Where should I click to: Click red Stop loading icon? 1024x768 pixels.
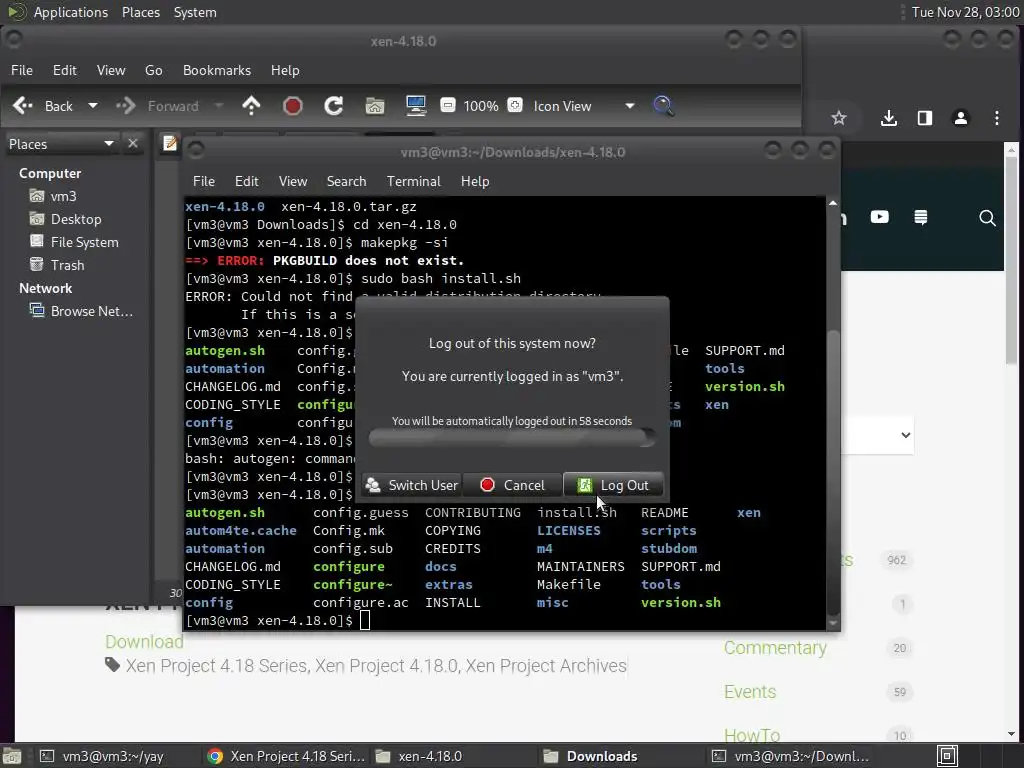pyautogui.click(x=293, y=106)
